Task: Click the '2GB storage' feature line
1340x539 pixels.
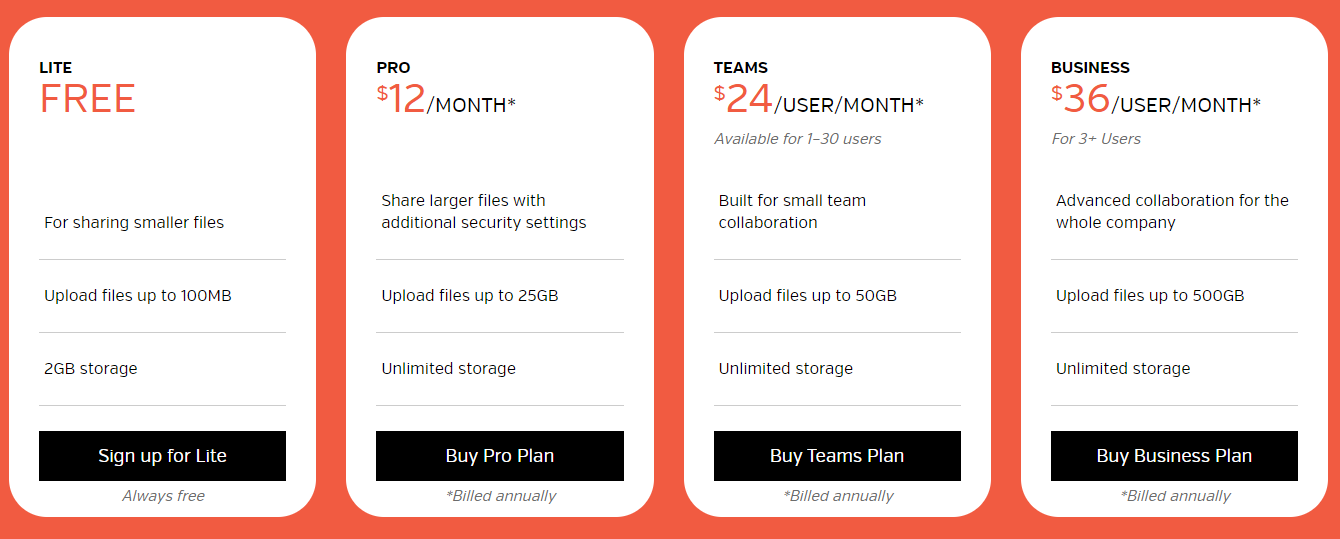Action: pos(91,369)
